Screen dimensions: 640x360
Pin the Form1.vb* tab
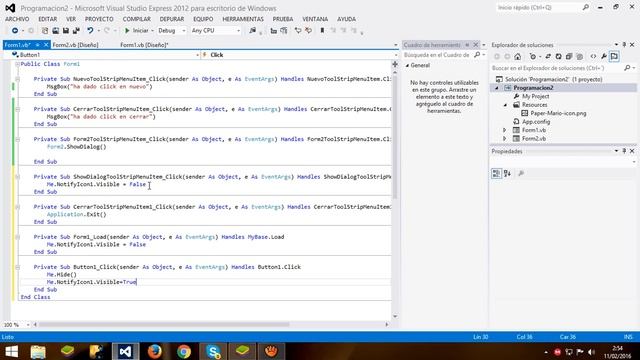click(37, 45)
